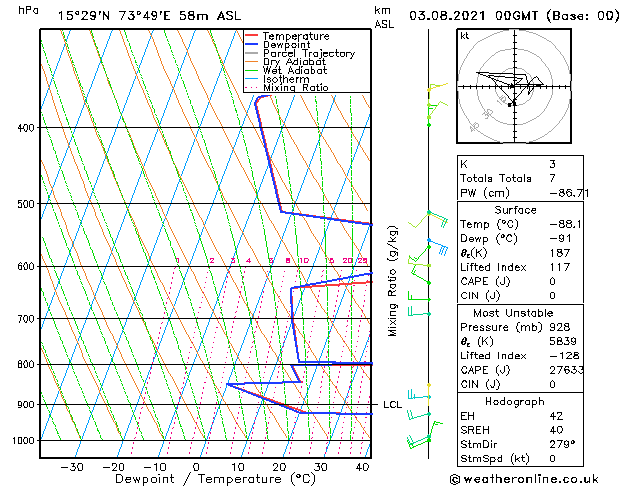This screenshot has height=486, width=629.
Task: Select 'Parcel Trajectory' in the legend
Action: 309,53
